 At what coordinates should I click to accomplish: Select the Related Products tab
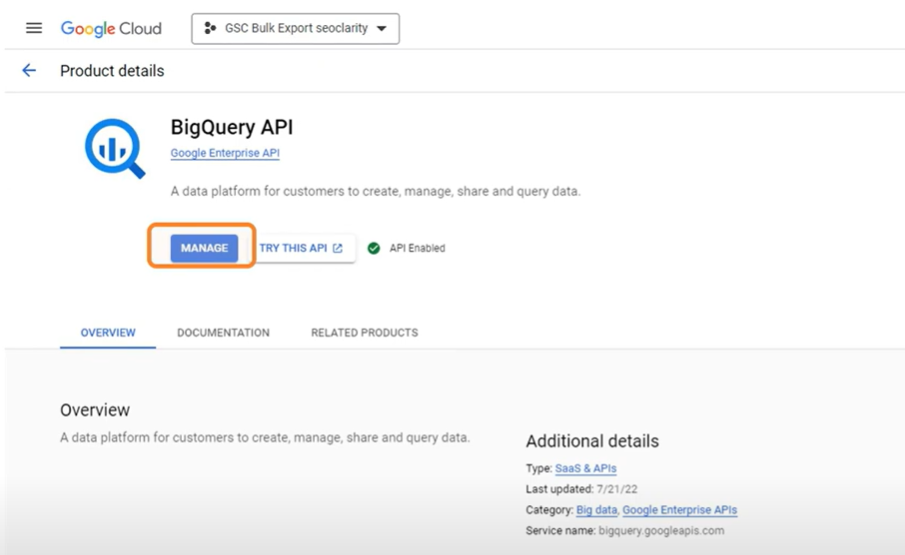pyautogui.click(x=364, y=333)
